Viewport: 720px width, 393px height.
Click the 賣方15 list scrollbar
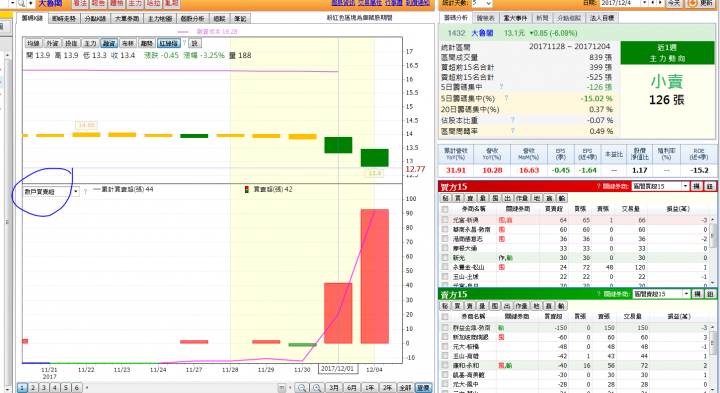pyautogui.click(x=713, y=358)
